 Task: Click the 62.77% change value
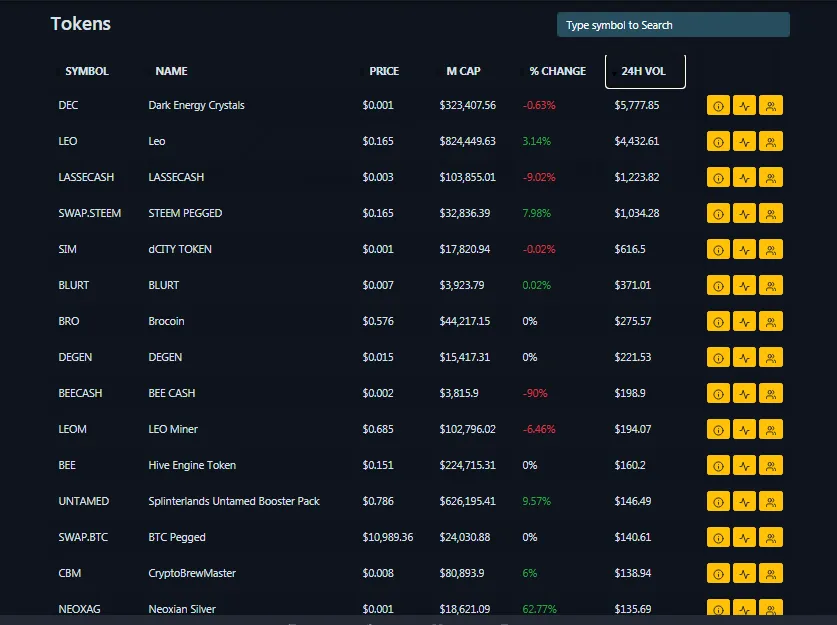click(539, 609)
